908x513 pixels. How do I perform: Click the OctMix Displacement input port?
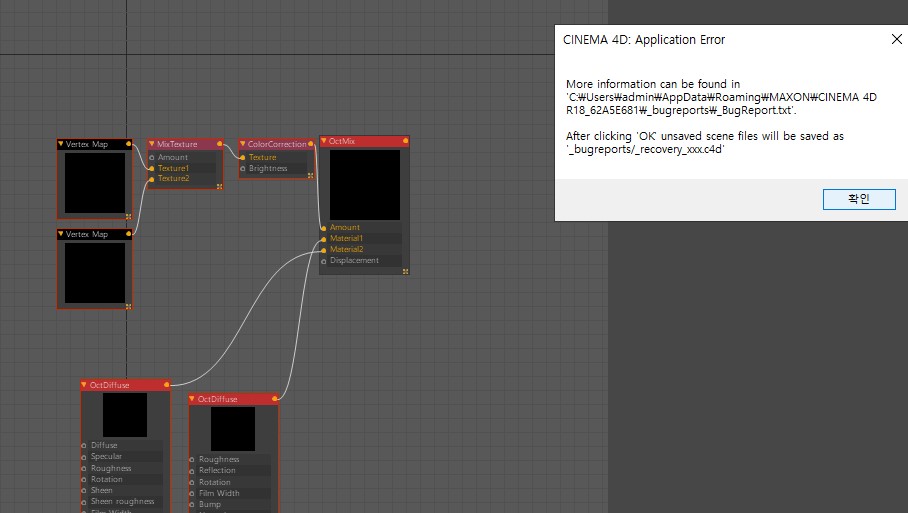click(324, 261)
